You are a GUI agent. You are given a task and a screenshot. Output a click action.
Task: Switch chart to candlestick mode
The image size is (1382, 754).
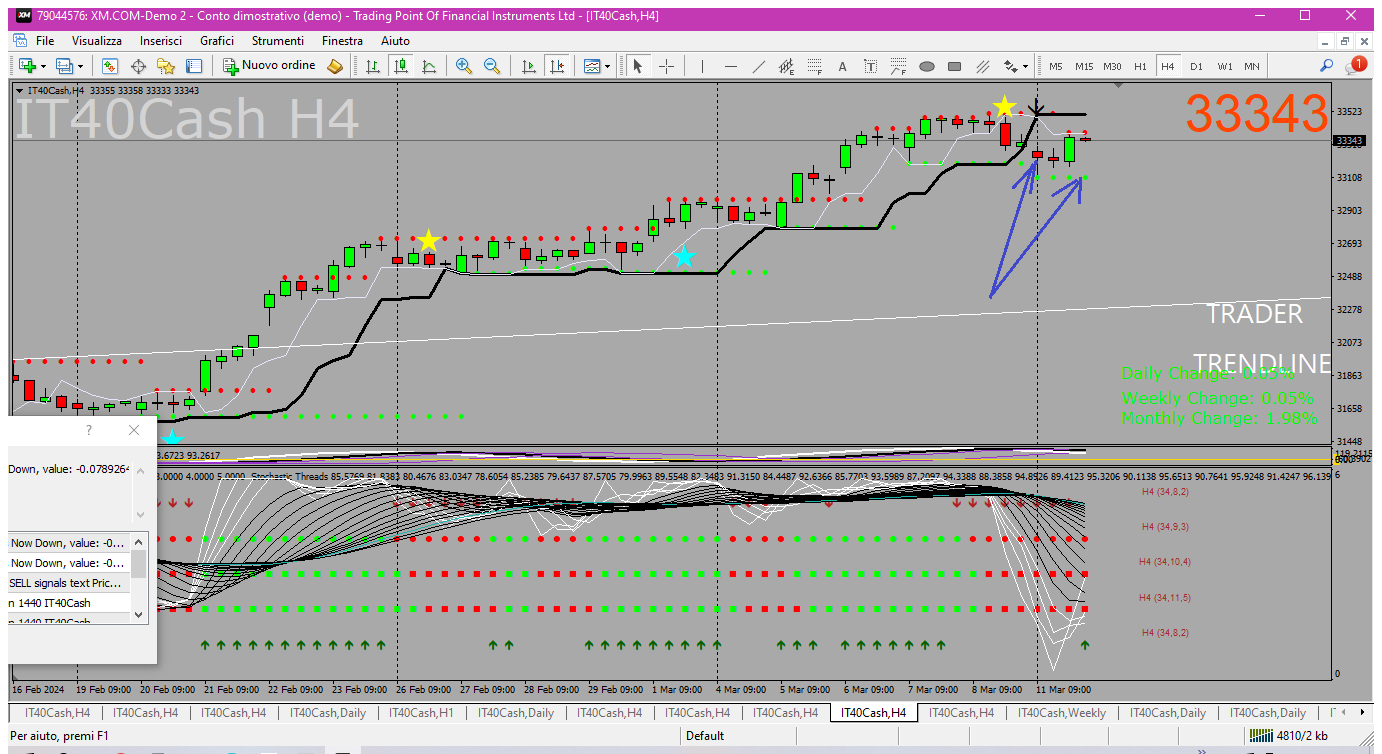[401, 66]
